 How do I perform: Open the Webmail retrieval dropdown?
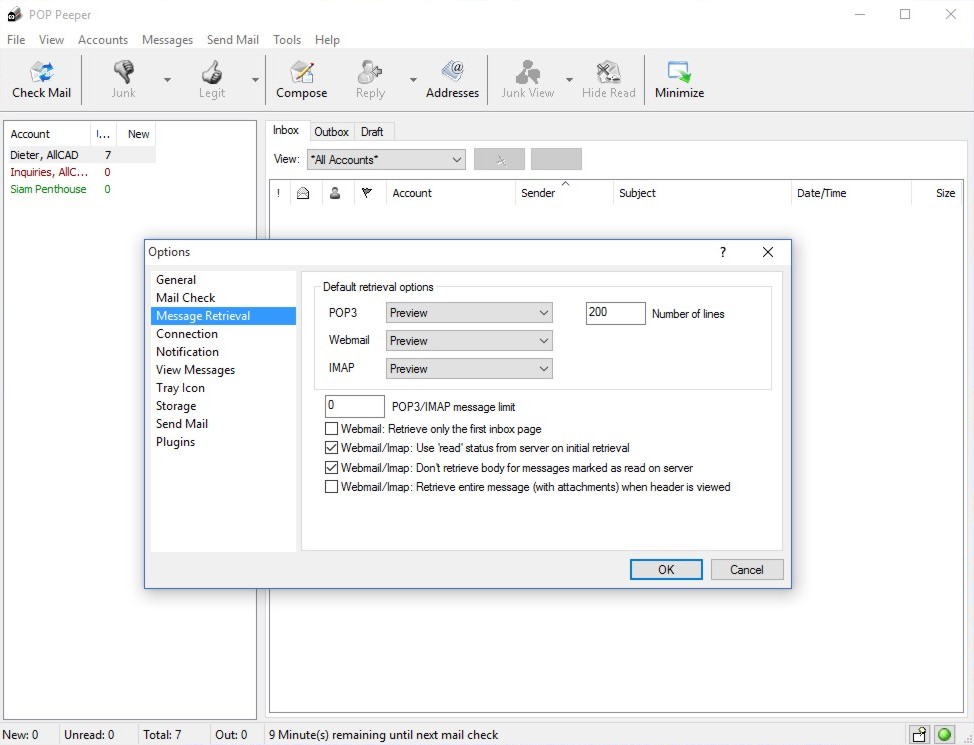[469, 341]
